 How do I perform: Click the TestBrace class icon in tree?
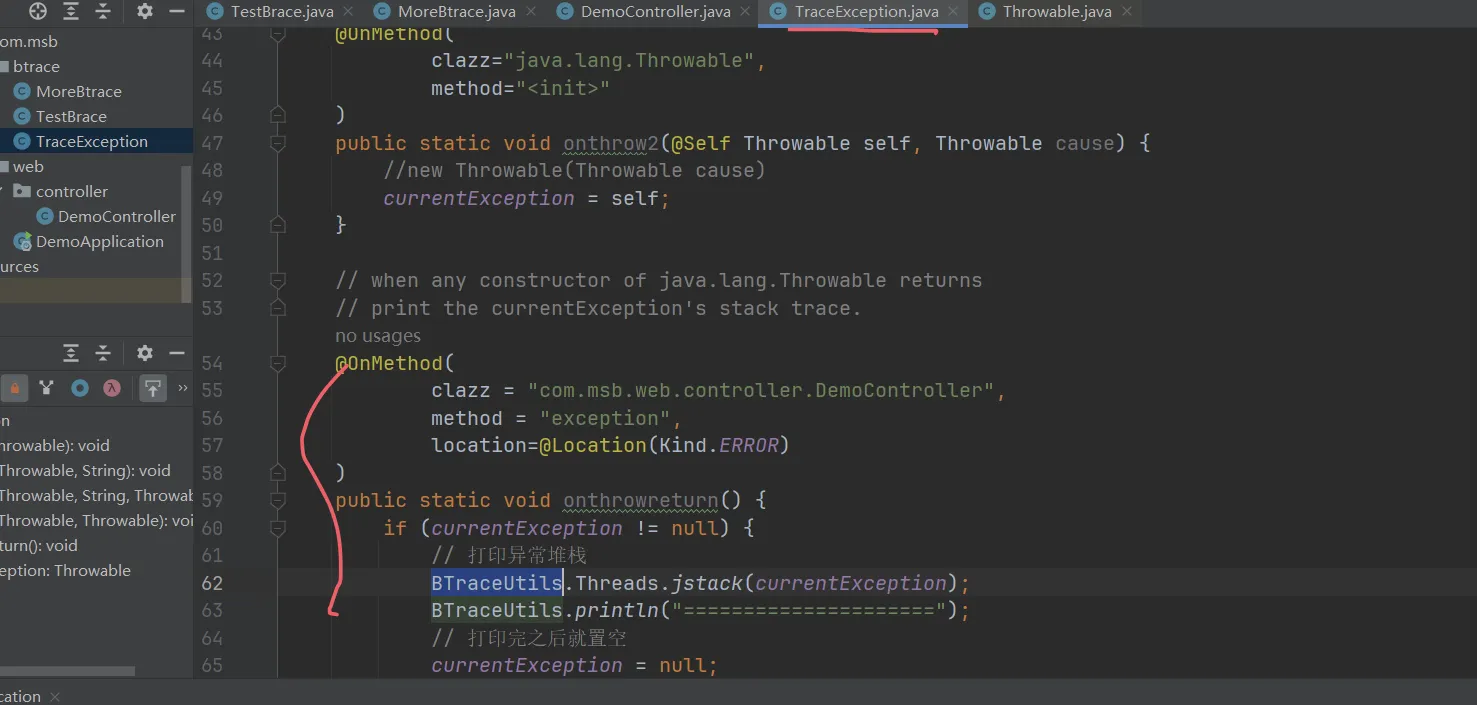pyautogui.click(x=22, y=116)
